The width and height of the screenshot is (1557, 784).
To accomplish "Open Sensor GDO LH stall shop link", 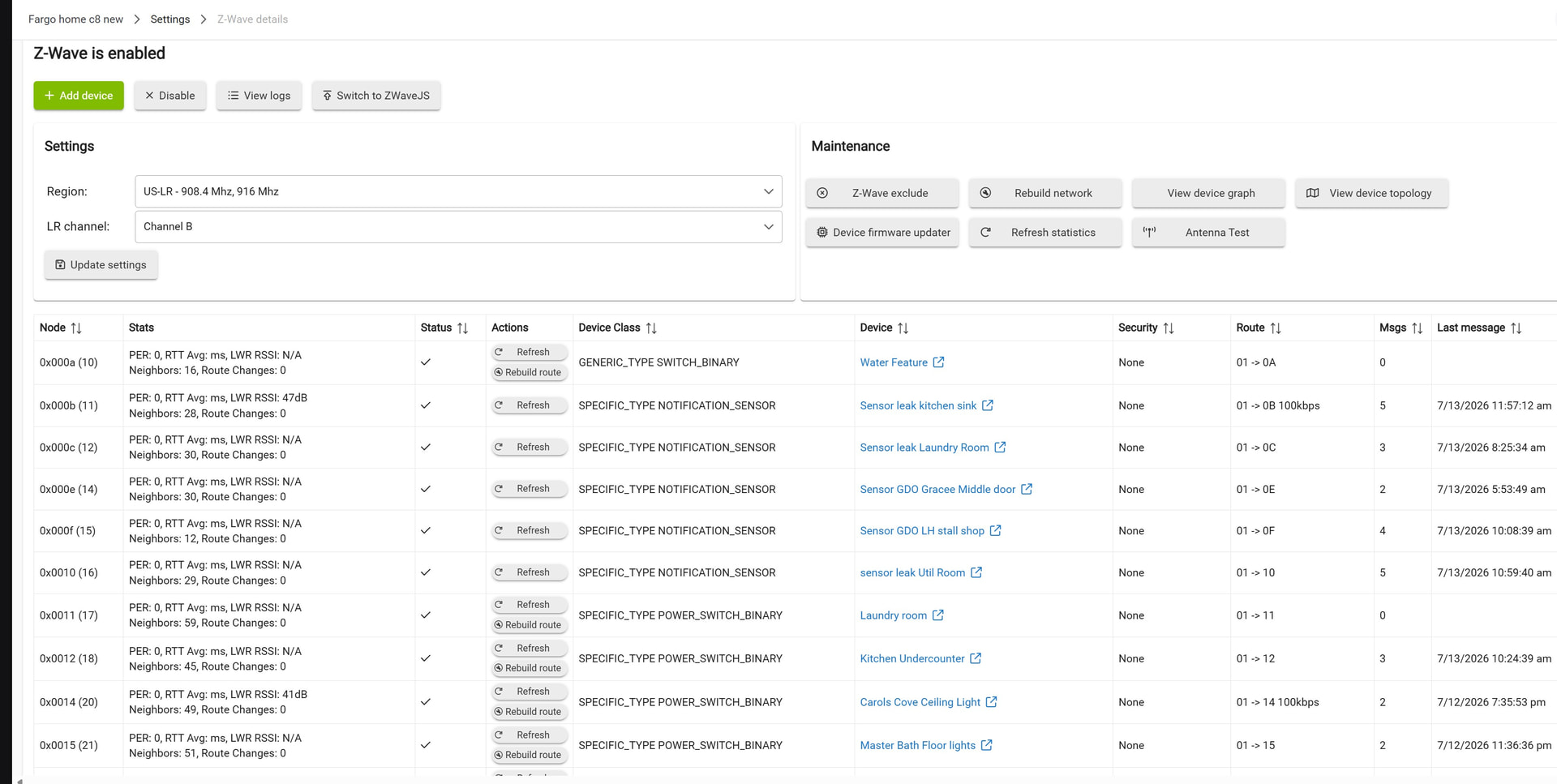I will (x=922, y=531).
